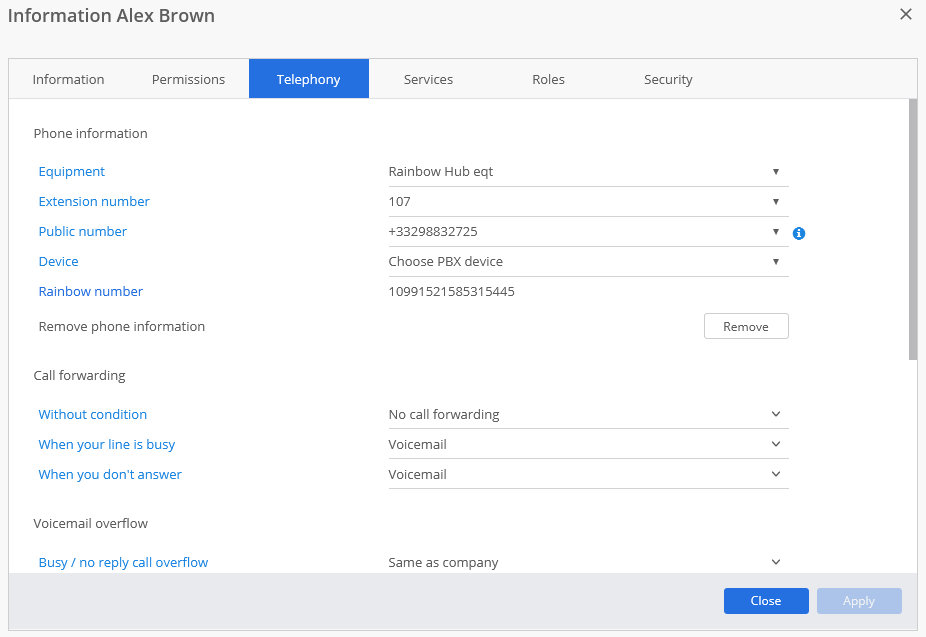Click the blue Close button
Viewport: 926px width, 637px height.
(x=766, y=601)
